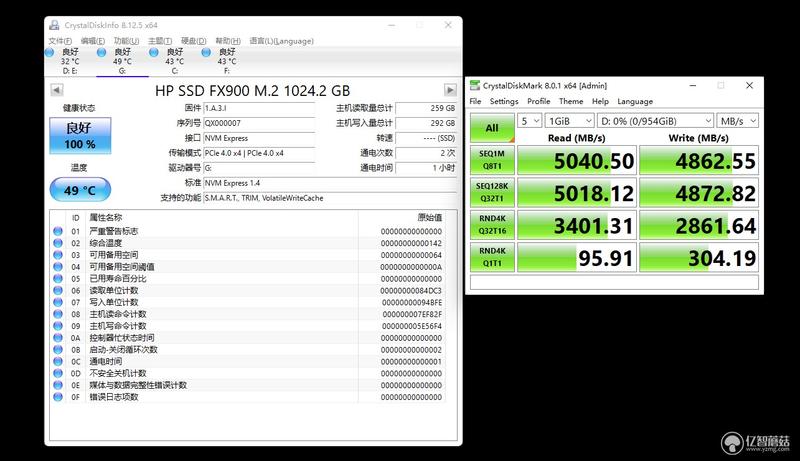Click status orb for attribute 04 可用备用空间阈值
Image resolution: width=800 pixels, height=461 pixels.
point(58,267)
